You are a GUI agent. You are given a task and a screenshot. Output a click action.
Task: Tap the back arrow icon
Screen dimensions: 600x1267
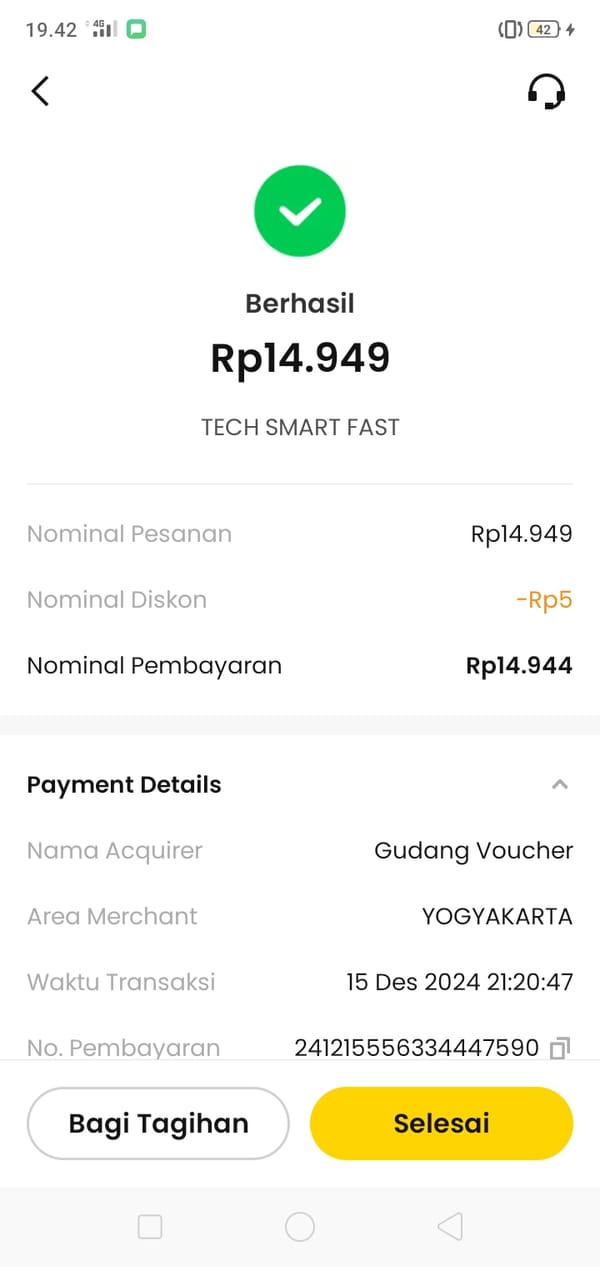click(40, 91)
